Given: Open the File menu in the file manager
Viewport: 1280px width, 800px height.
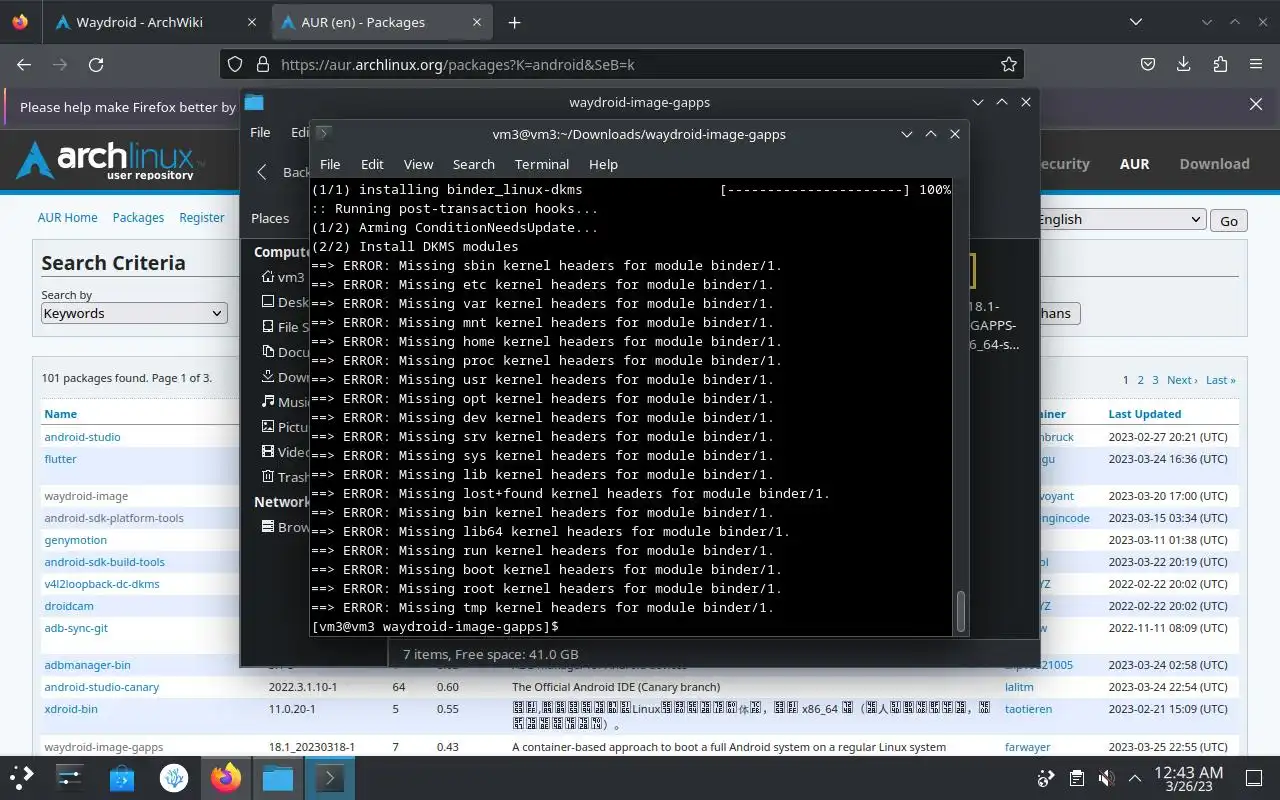Looking at the screenshot, I should pos(260,132).
